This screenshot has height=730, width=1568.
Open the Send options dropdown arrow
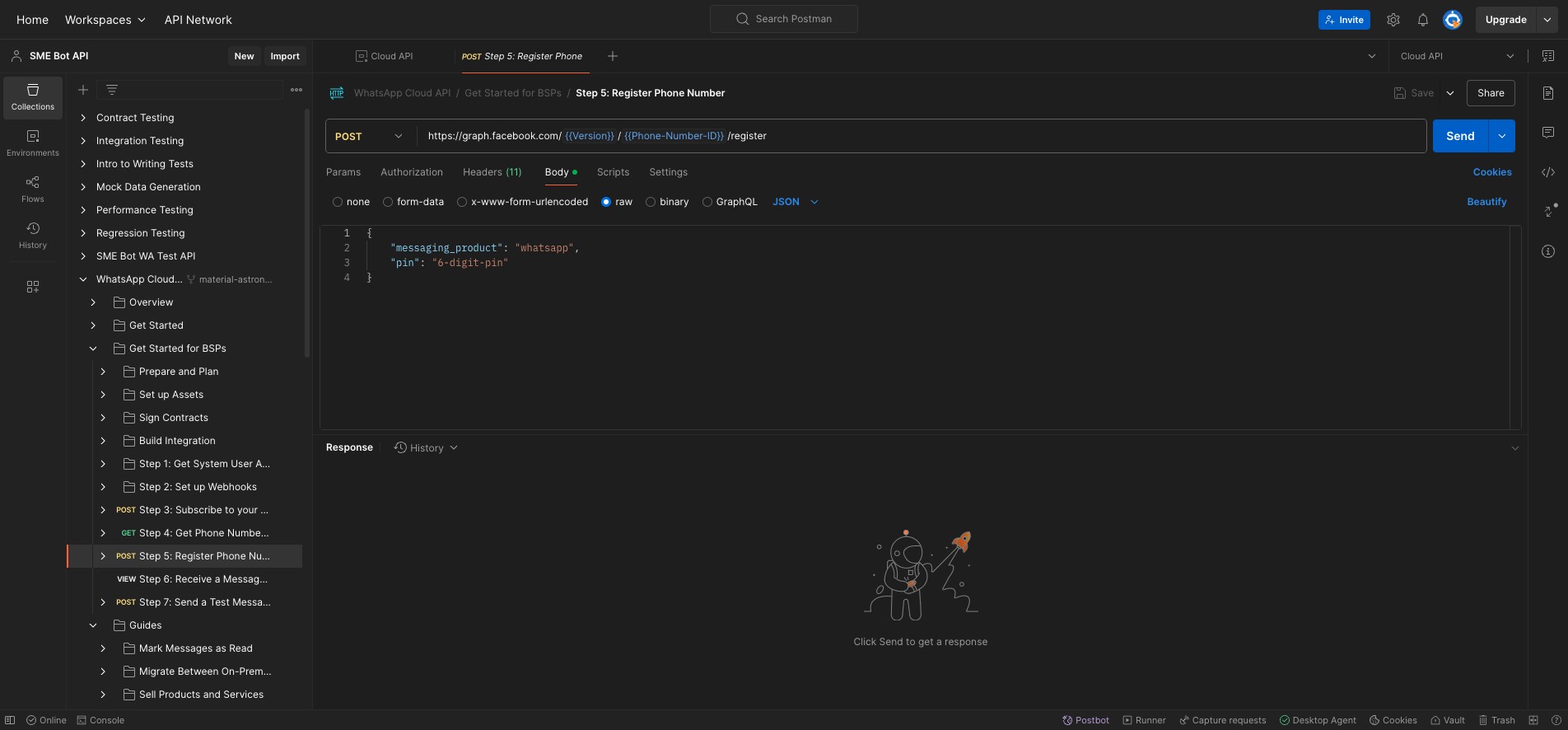(1502, 136)
